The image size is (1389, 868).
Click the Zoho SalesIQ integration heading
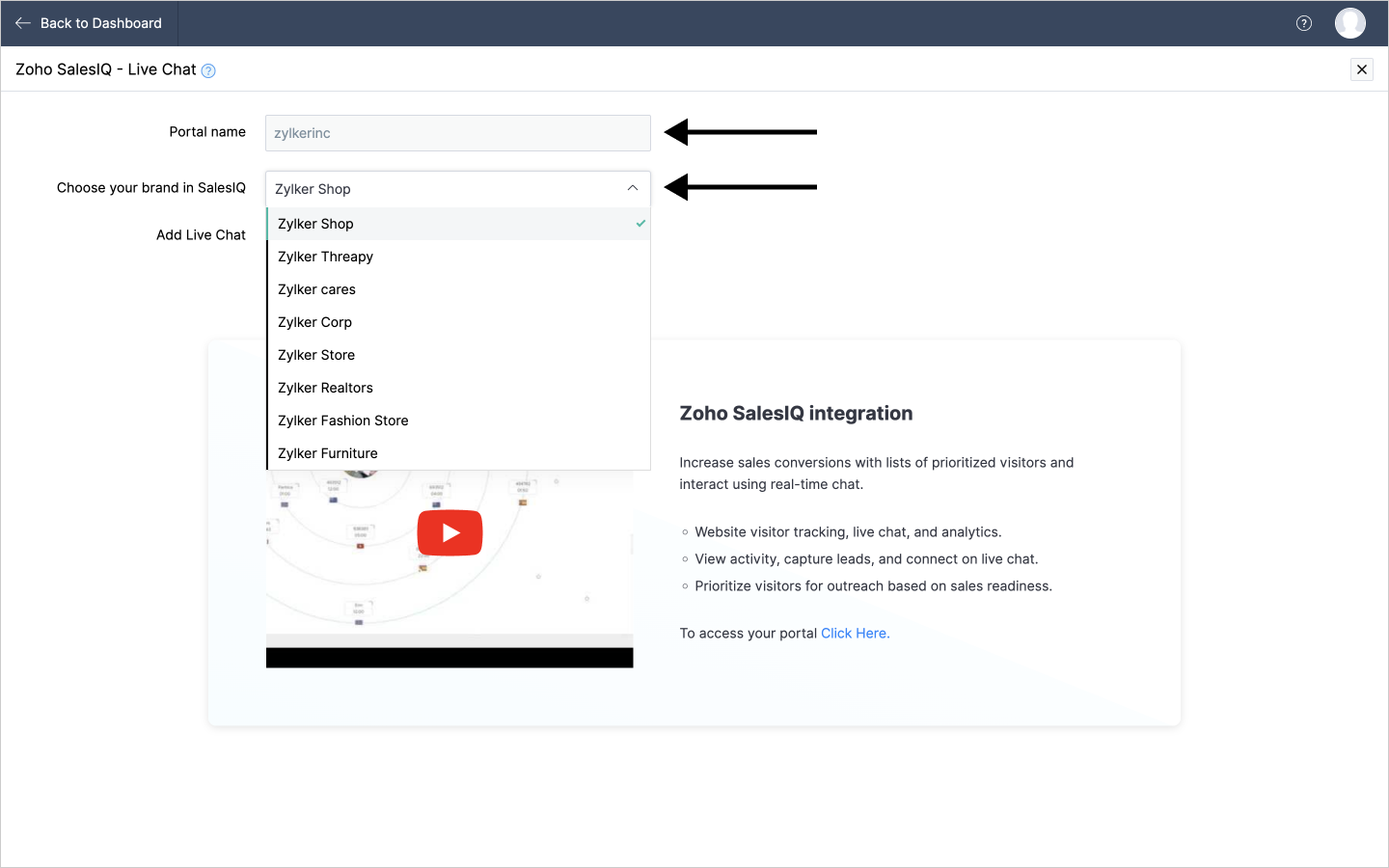(x=796, y=414)
